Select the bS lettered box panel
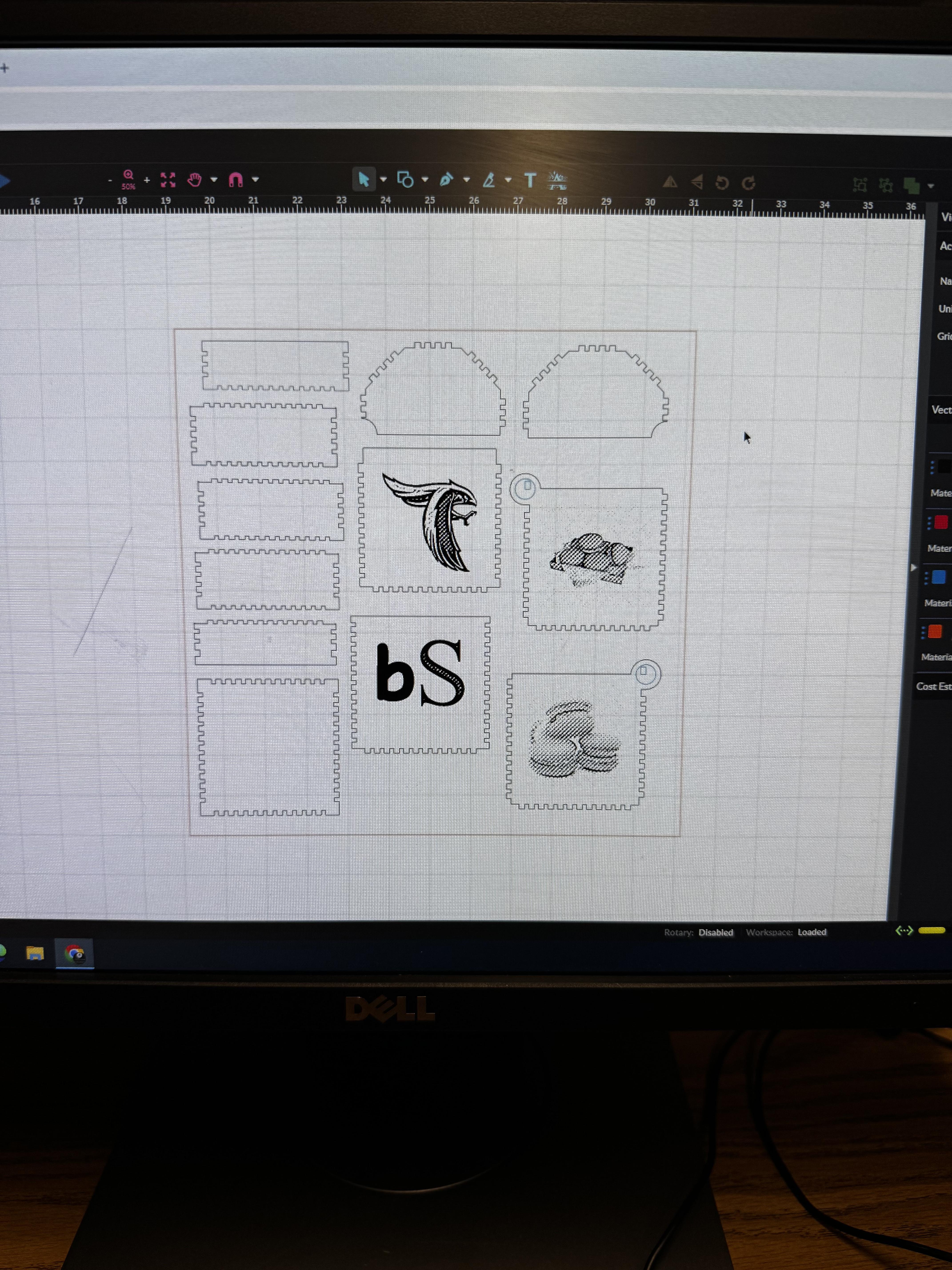 (421, 684)
